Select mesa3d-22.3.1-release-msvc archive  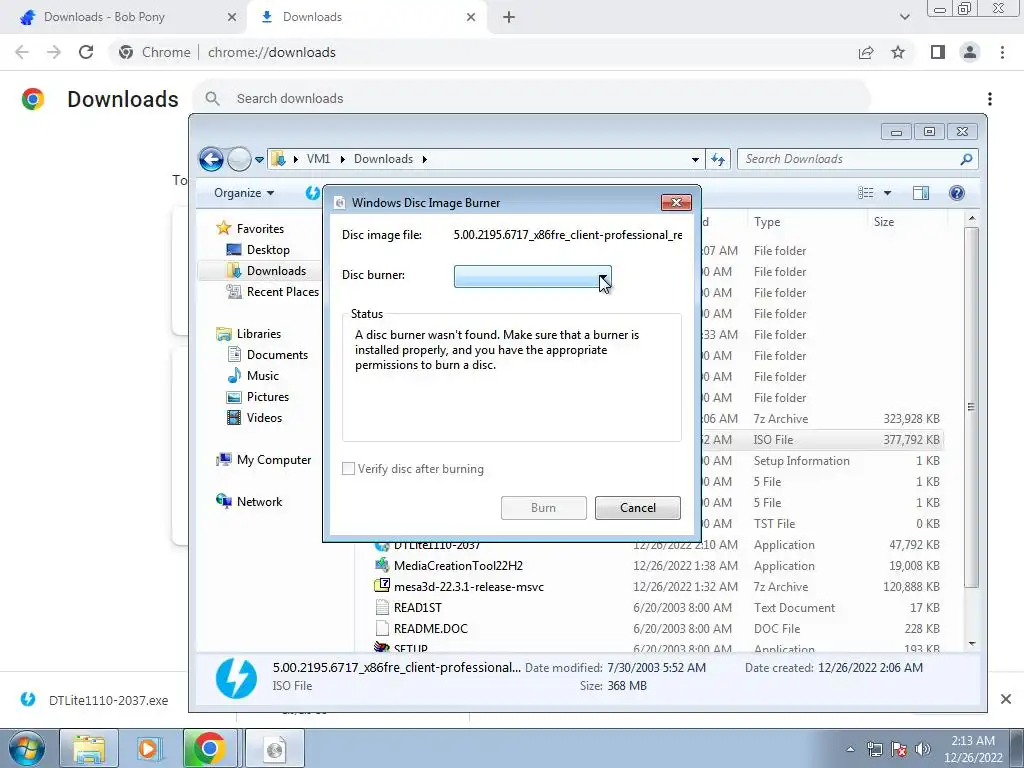[468, 586]
